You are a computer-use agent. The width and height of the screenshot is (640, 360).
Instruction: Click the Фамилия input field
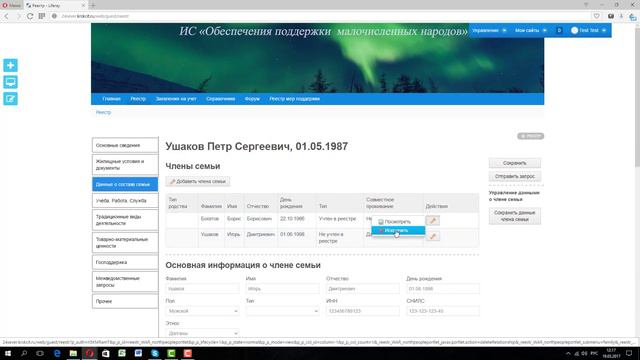point(202,289)
